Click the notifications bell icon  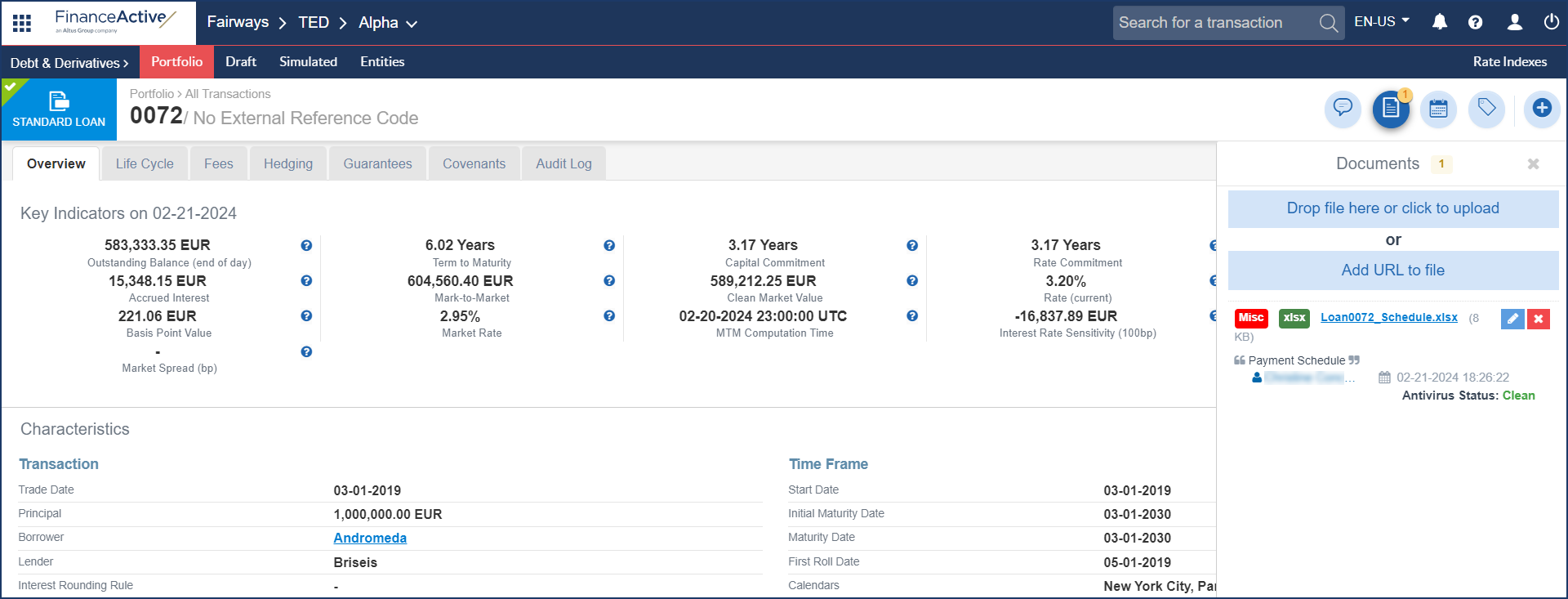click(1440, 22)
